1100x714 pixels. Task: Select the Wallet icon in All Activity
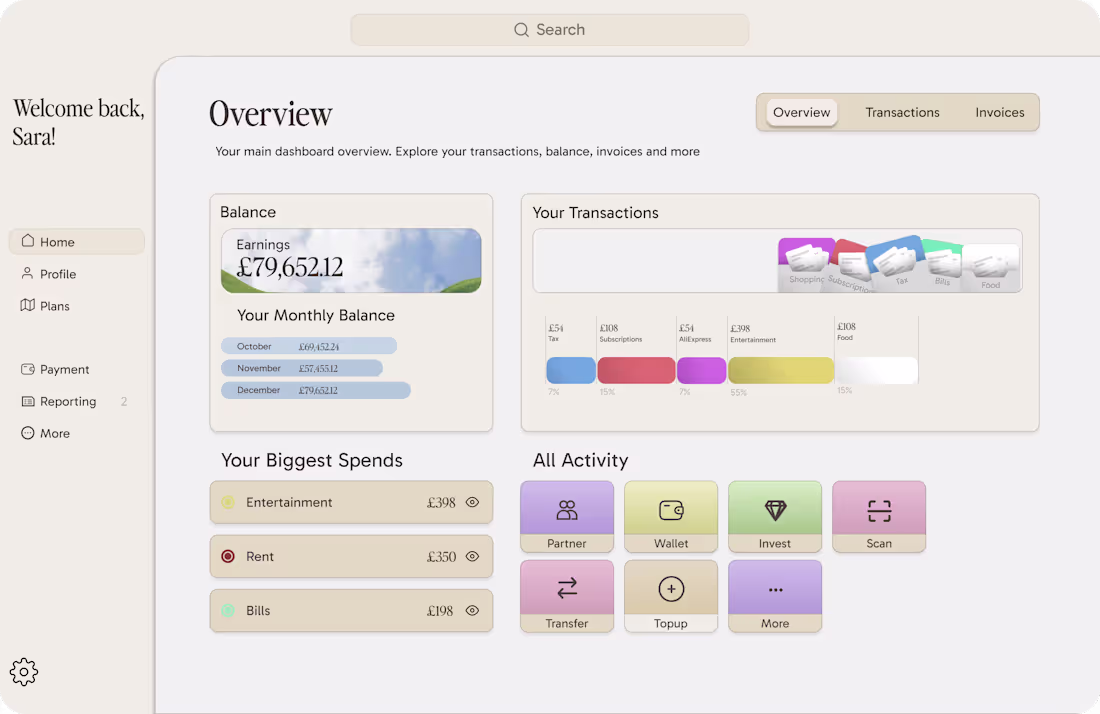(671, 509)
